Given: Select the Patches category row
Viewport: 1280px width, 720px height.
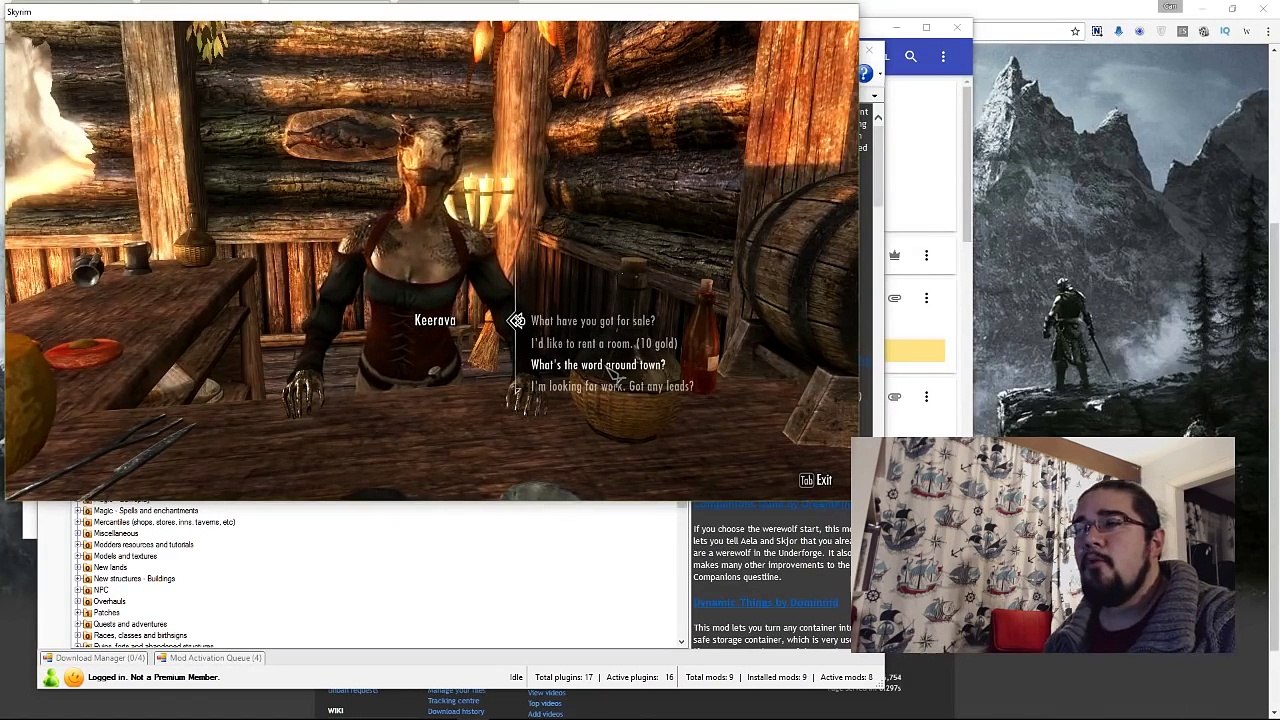Looking at the screenshot, I should 106,612.
